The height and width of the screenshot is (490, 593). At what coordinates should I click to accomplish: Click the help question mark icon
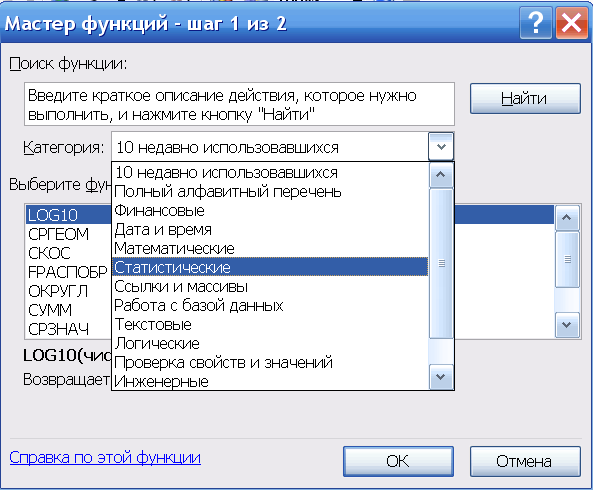click(536, 23)
